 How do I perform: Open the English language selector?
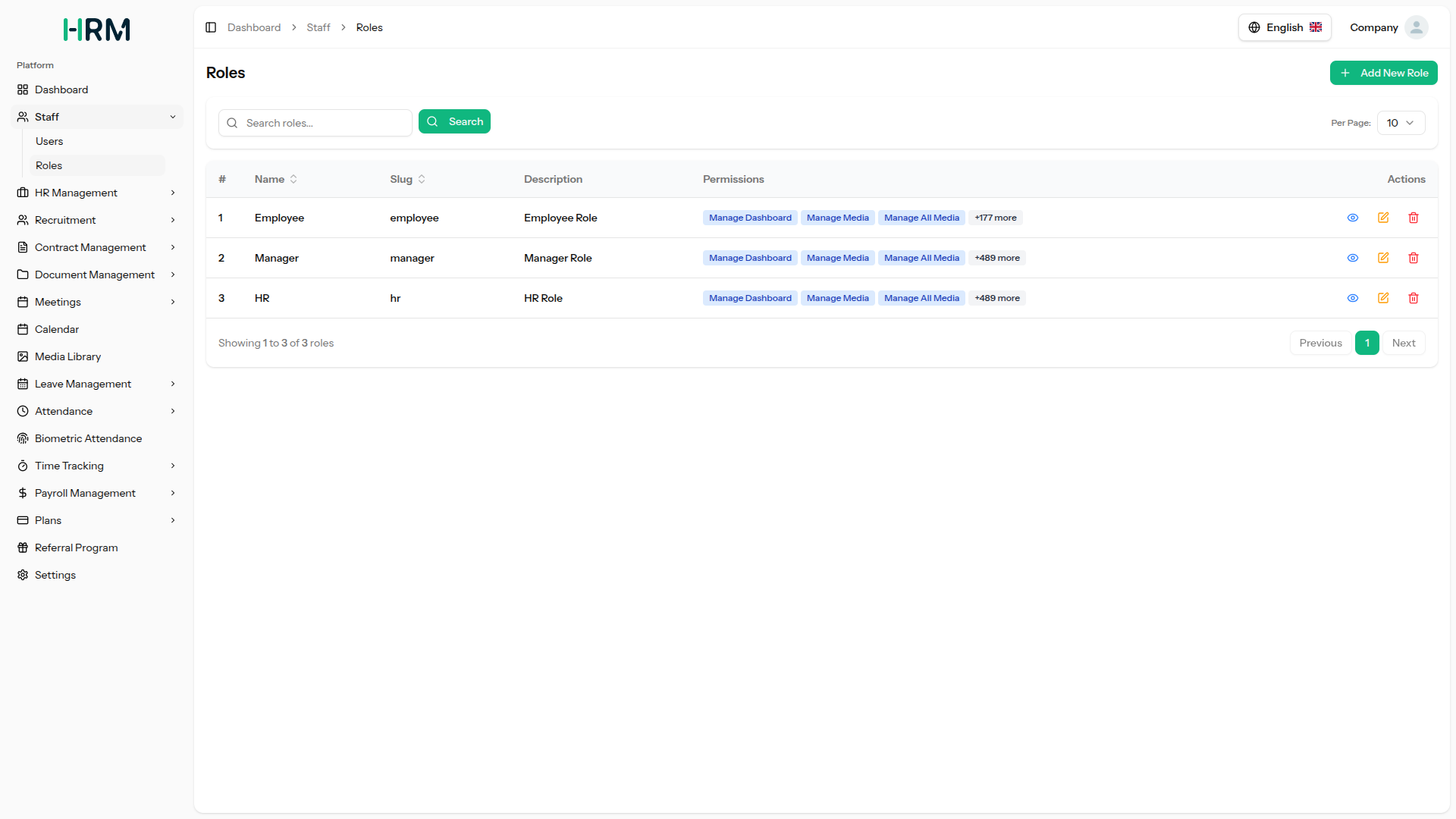click(x=1285, y=27)
